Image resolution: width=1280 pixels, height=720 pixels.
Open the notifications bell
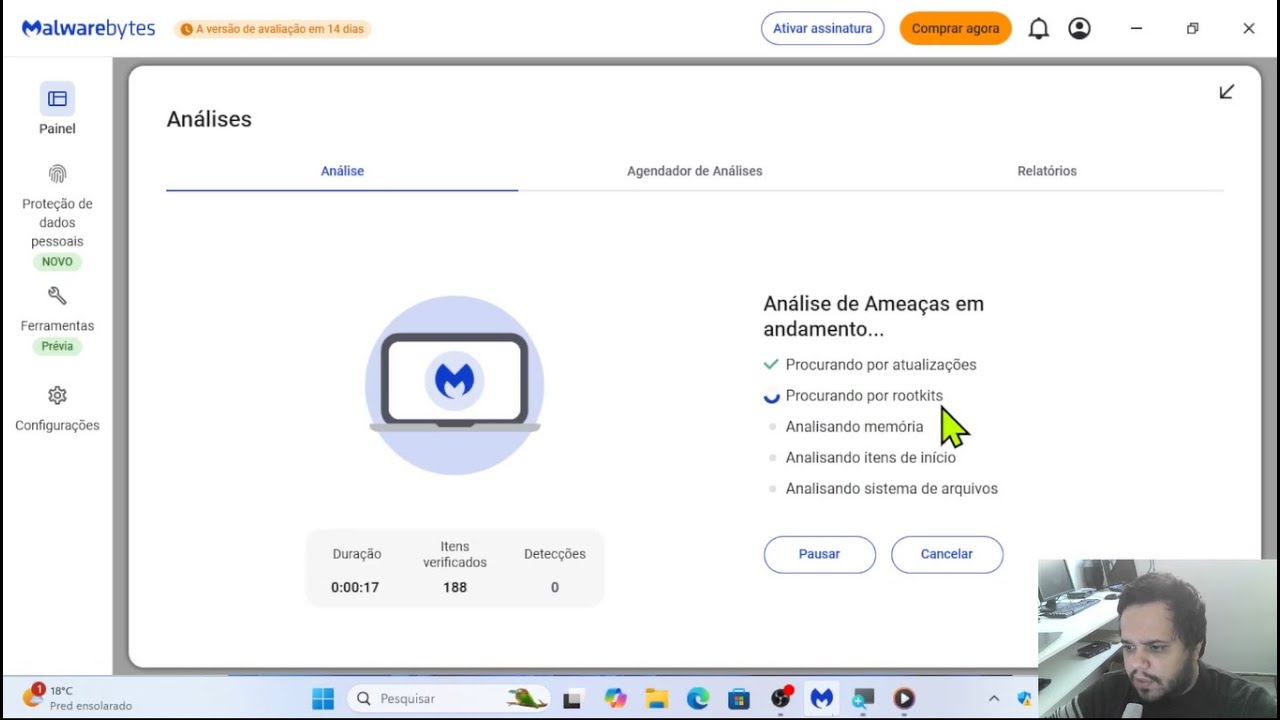1039,29
